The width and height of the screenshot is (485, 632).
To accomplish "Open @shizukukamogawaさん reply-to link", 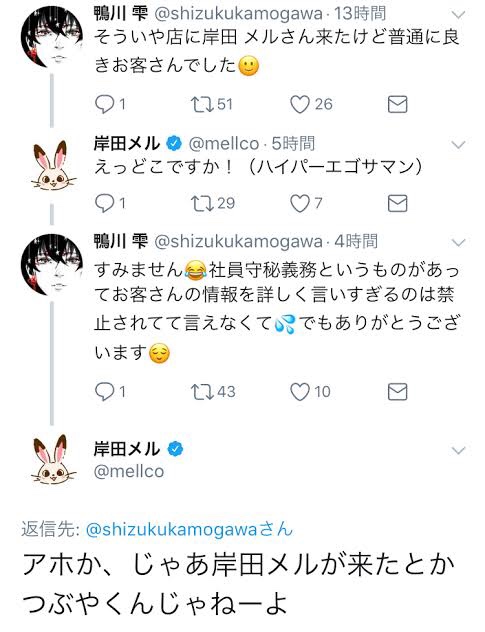I will [x=189, y=529].
